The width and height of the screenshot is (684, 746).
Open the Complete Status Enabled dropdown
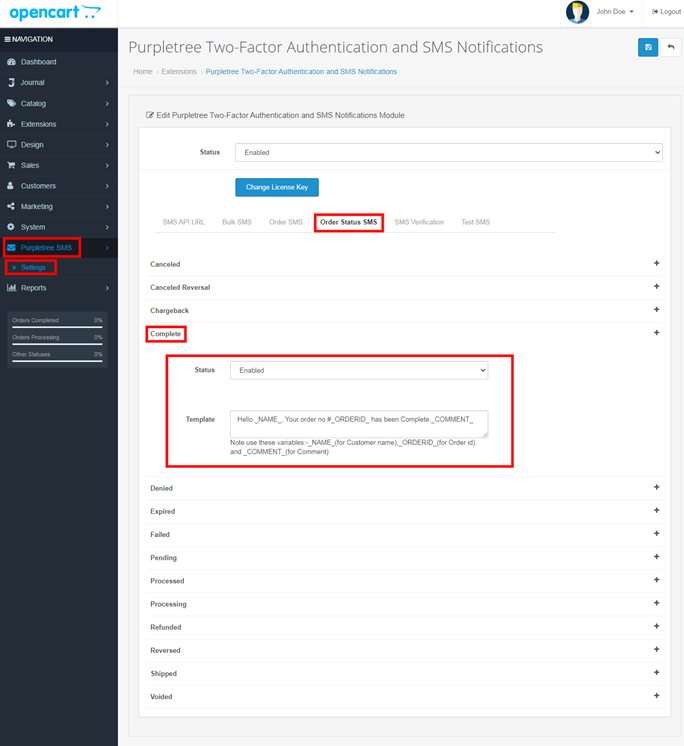coord(359,370)
